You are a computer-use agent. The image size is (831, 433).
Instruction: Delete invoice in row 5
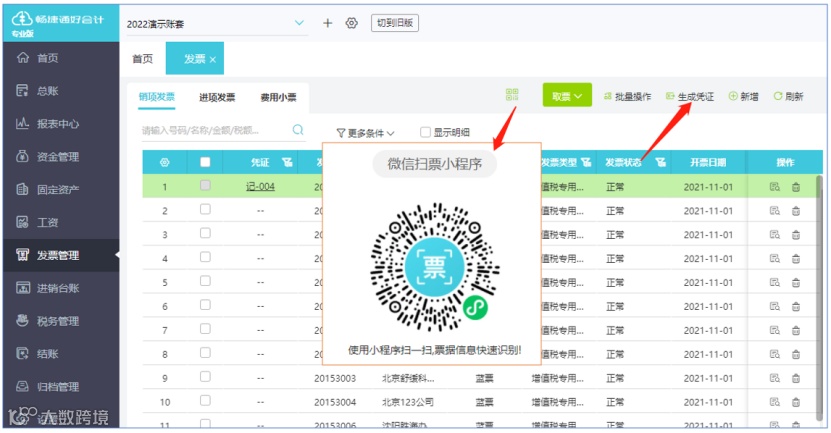tap(796, 282)
